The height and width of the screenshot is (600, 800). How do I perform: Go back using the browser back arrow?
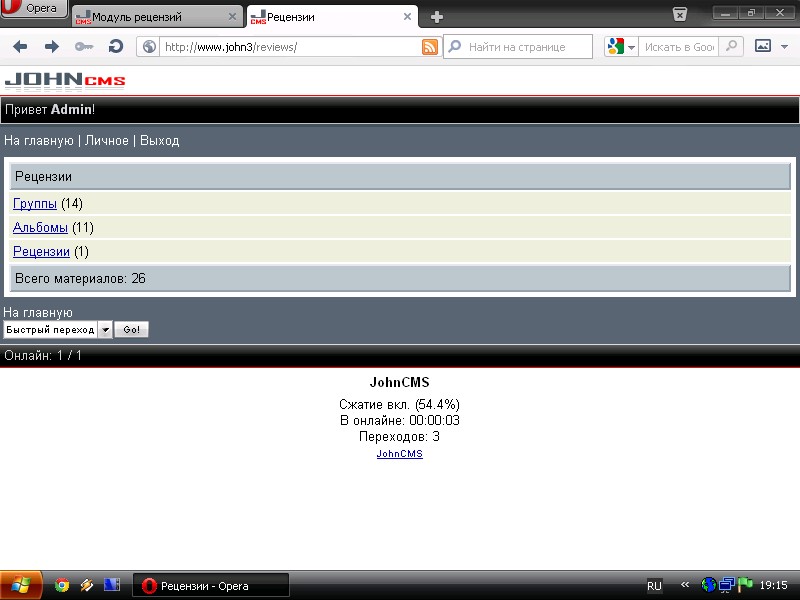tap(20, 47)
